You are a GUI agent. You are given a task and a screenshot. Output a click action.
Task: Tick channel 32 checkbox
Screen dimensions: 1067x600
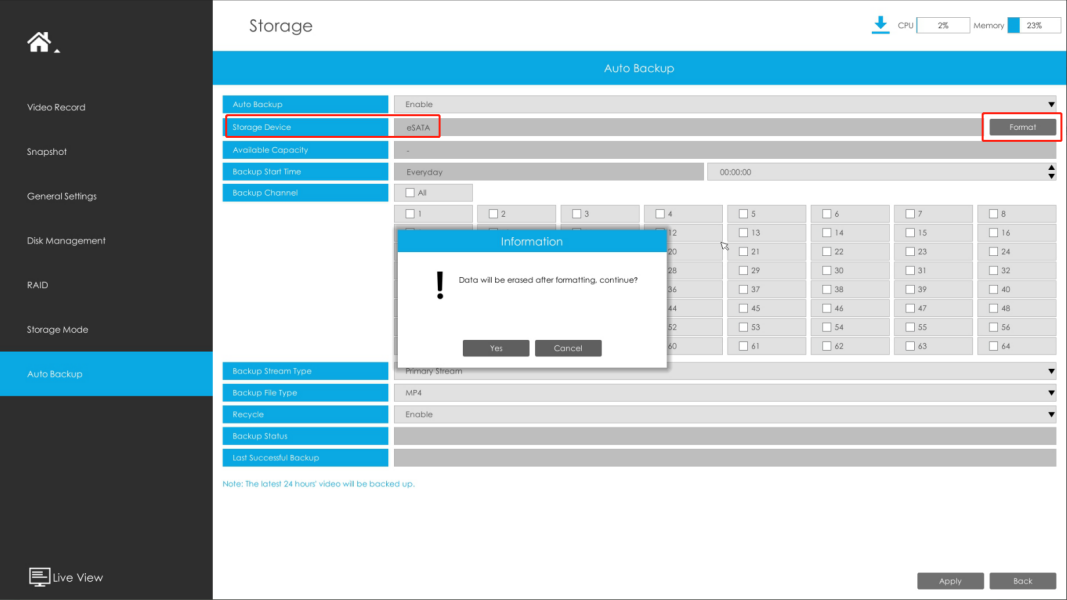pos(994,271)
